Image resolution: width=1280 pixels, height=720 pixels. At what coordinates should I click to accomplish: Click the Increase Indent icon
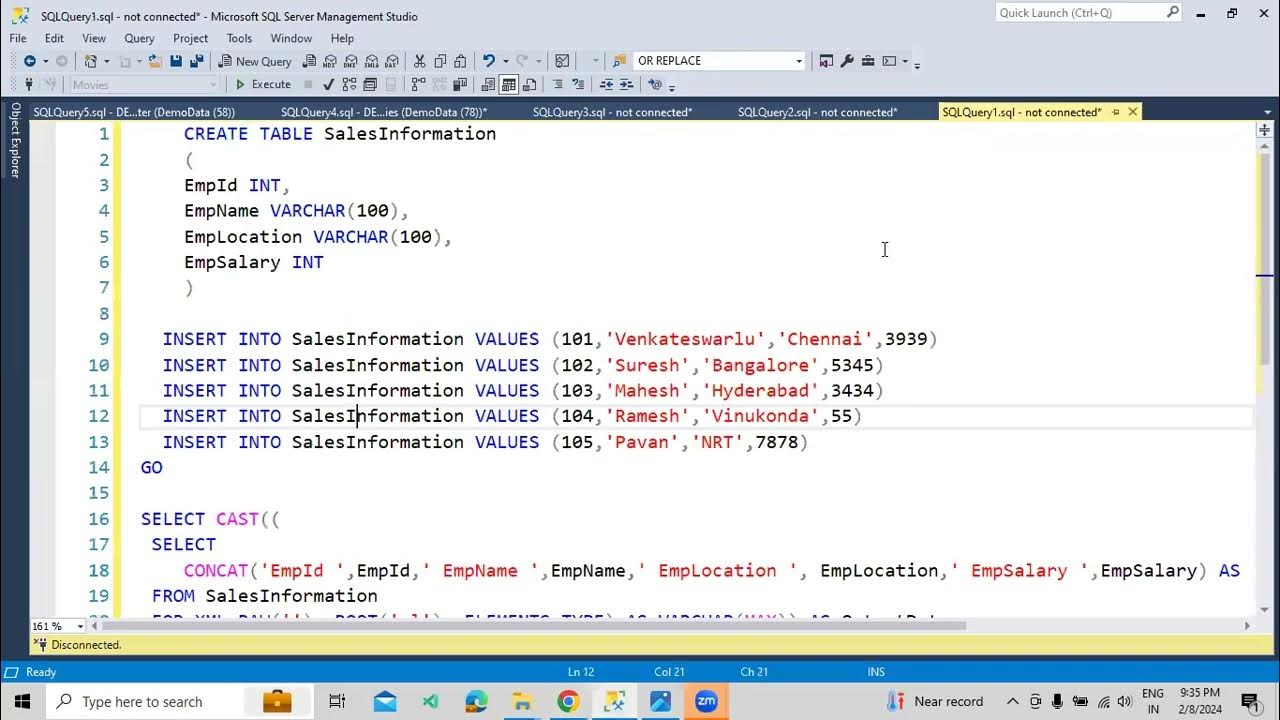point(627,84)
